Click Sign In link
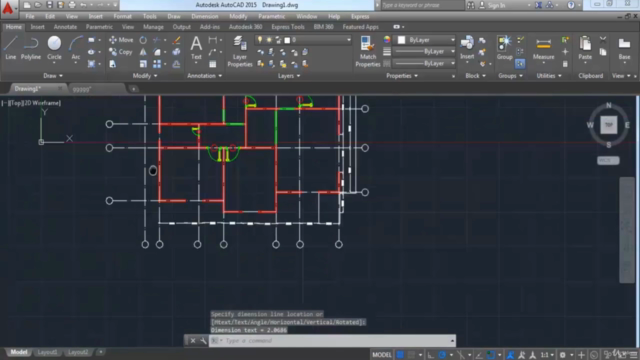 point(496,5)
